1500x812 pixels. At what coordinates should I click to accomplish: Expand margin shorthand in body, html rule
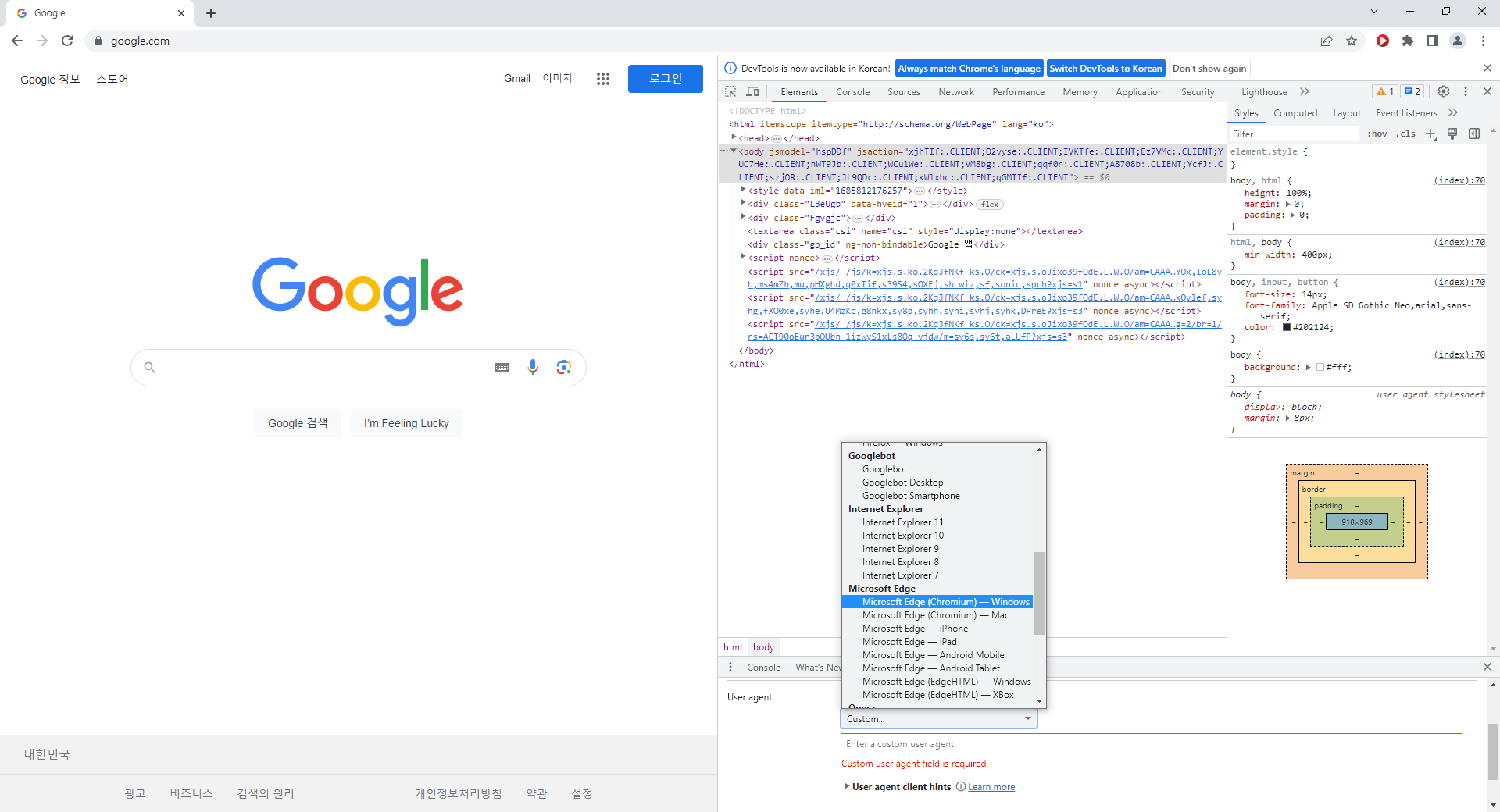point(1287,205)
